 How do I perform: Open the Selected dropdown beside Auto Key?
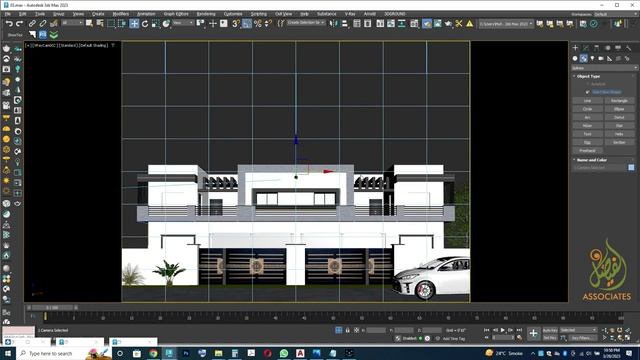pos(578,330)
